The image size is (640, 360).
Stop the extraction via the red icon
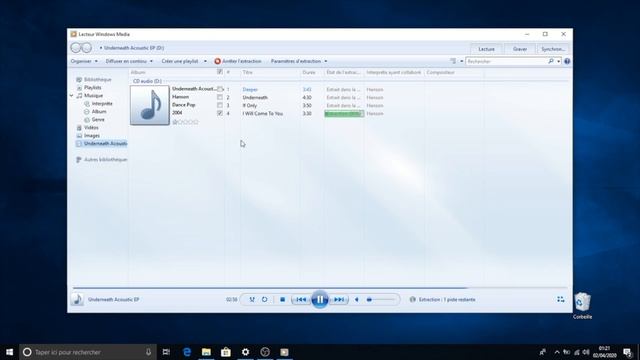click(x=218, y=61)
